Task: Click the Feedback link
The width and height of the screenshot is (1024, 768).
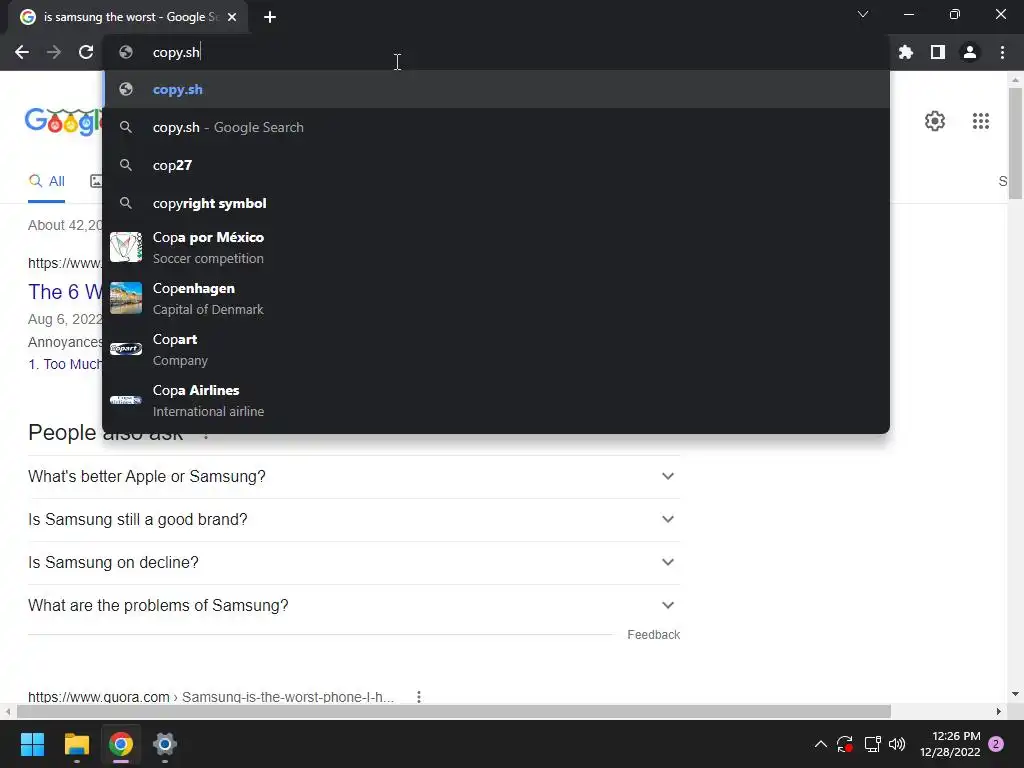Action: (653, 635)
